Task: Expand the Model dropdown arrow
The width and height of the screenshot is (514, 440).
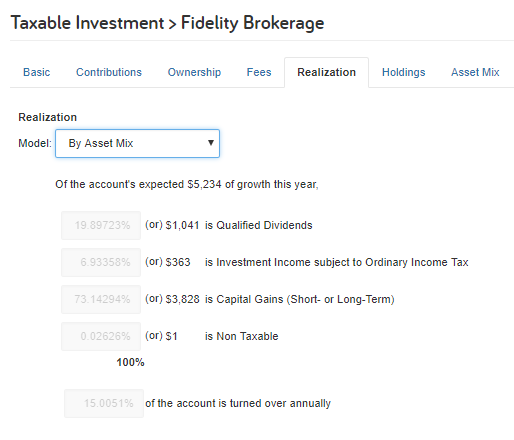Action: (x=211, y=143)
